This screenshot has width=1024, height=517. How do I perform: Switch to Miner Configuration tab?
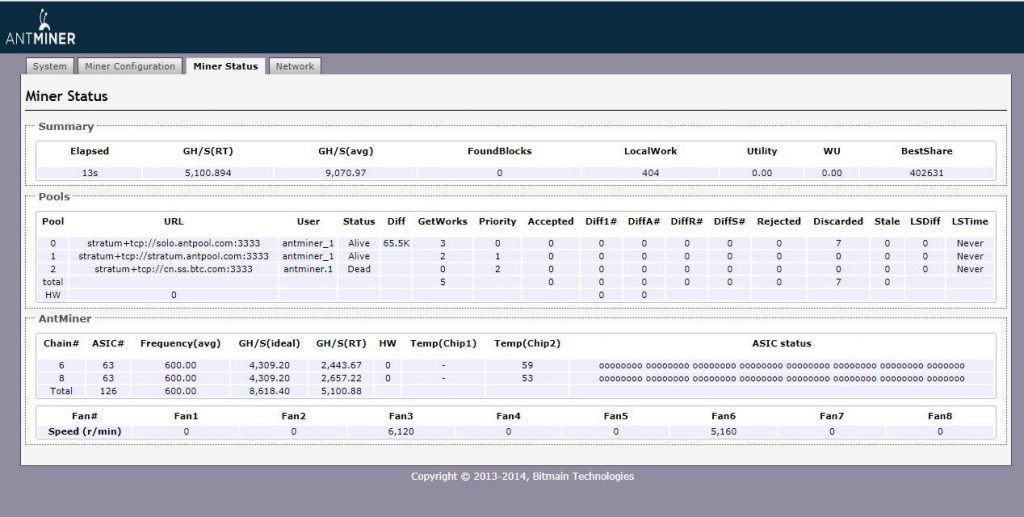[x=130, y=66]
